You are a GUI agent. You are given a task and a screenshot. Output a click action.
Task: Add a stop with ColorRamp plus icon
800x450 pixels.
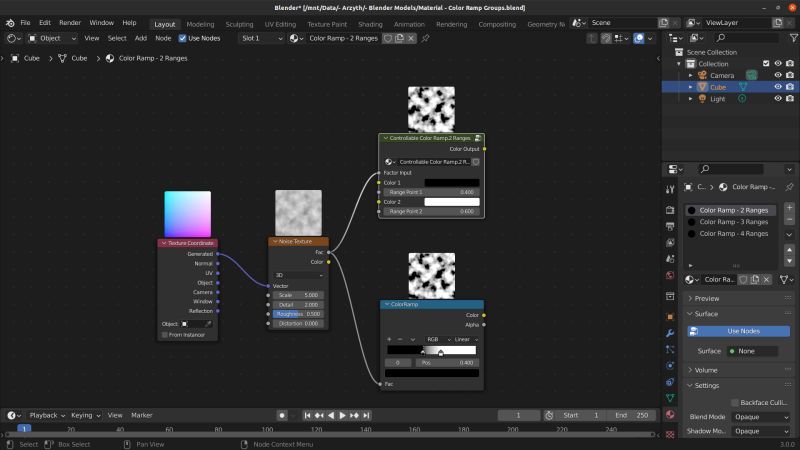(389, 339)
